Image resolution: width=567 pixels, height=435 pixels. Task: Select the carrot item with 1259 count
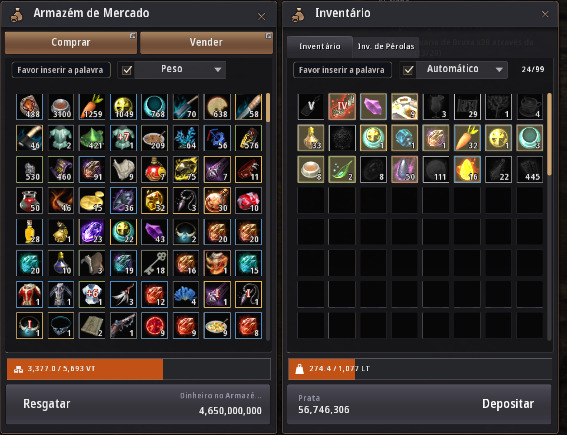pos(92,107)
